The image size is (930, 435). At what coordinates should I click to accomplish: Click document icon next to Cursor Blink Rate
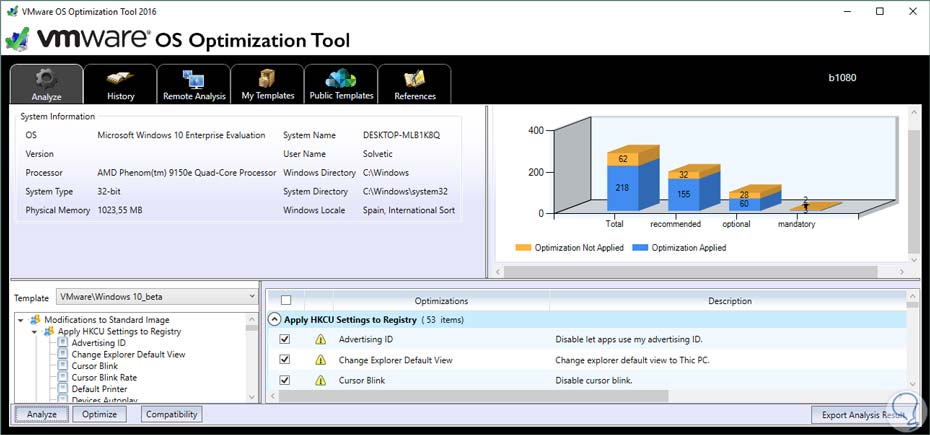tap(63, 377)
